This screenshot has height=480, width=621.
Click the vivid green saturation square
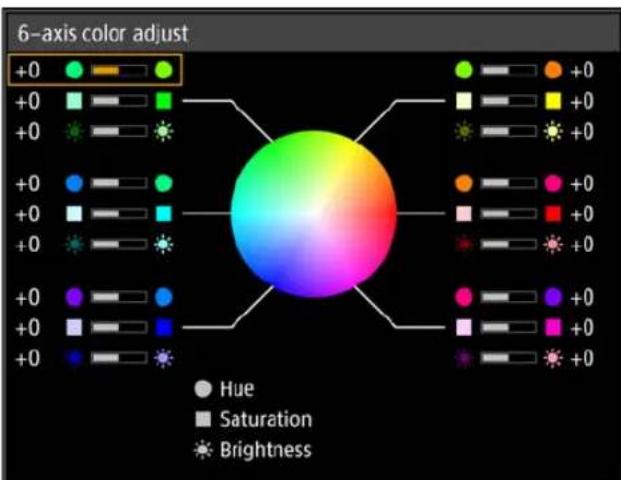pos(164,101)
